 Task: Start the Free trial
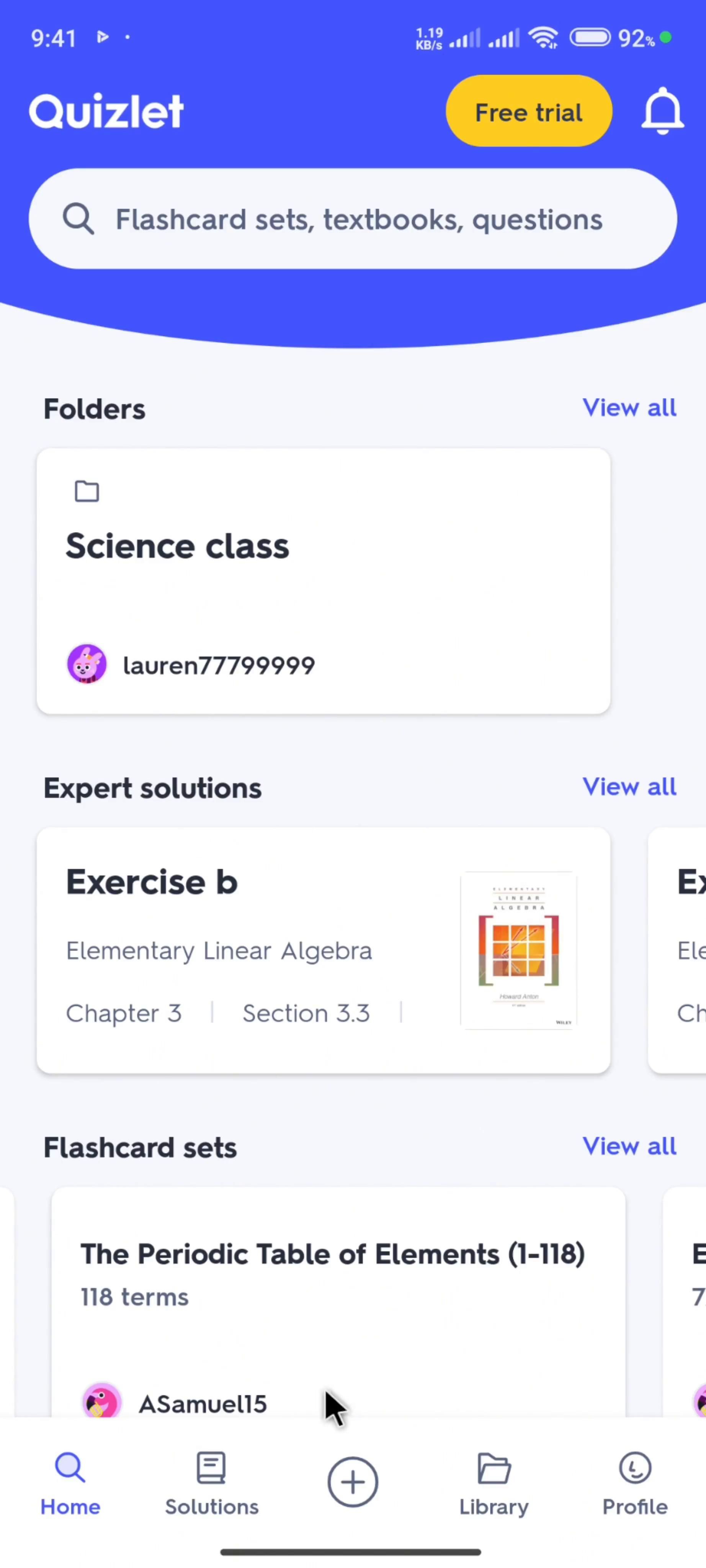[x=528, y=111]
